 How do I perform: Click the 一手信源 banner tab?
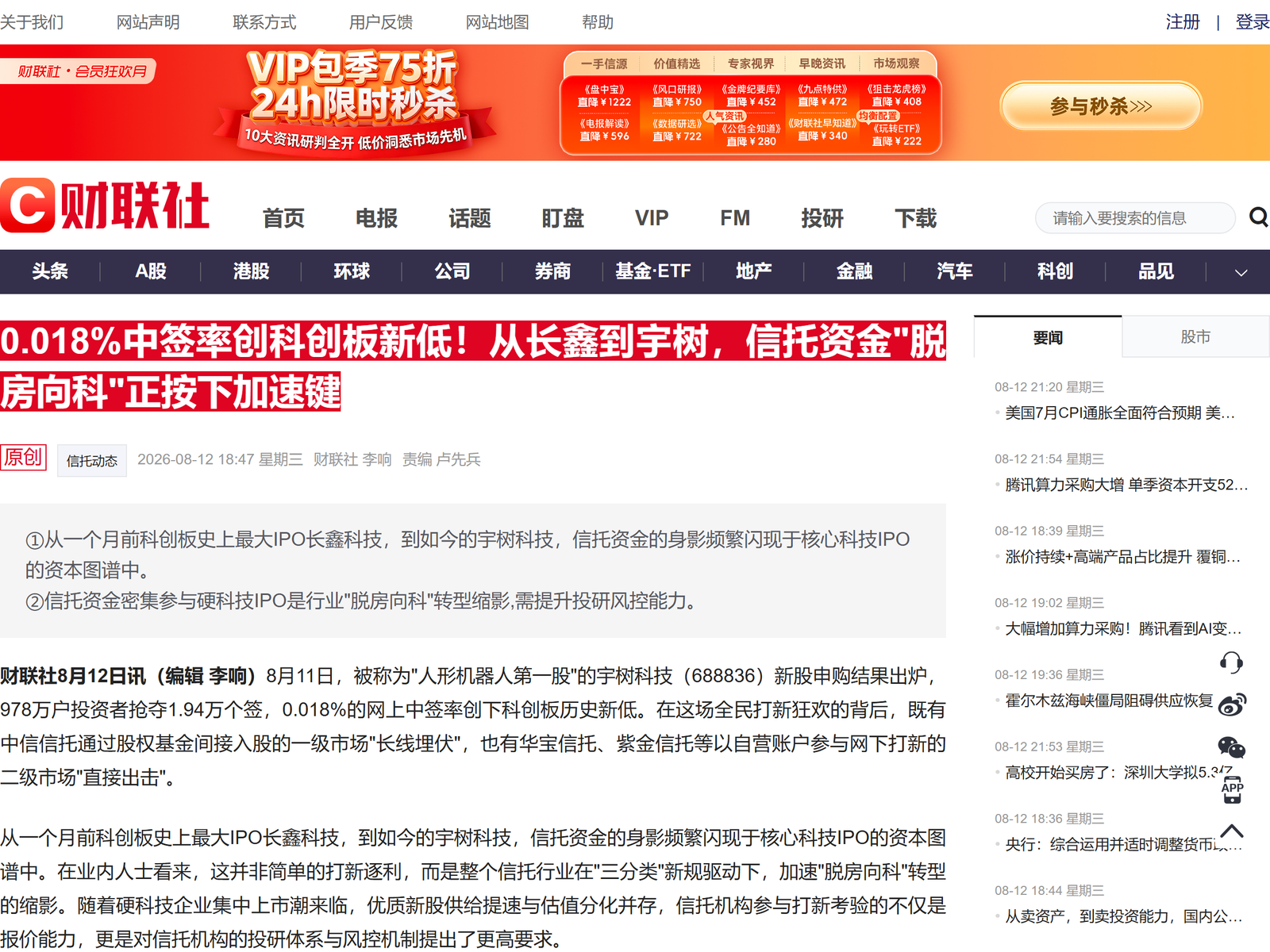pyautogui.click(x=604, y=63)
